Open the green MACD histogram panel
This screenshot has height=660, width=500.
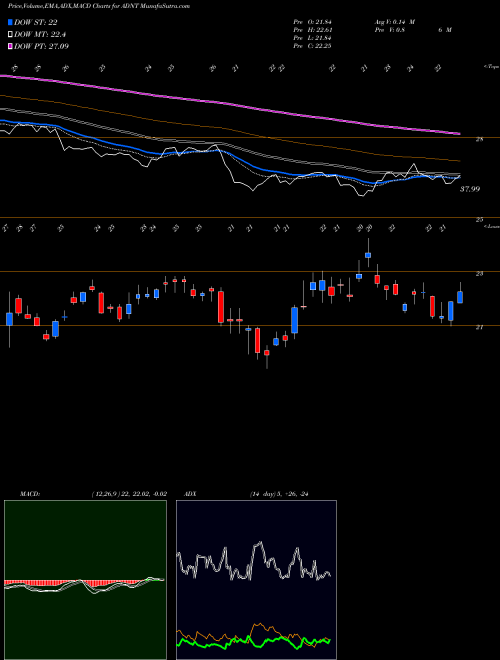[85, 580]
